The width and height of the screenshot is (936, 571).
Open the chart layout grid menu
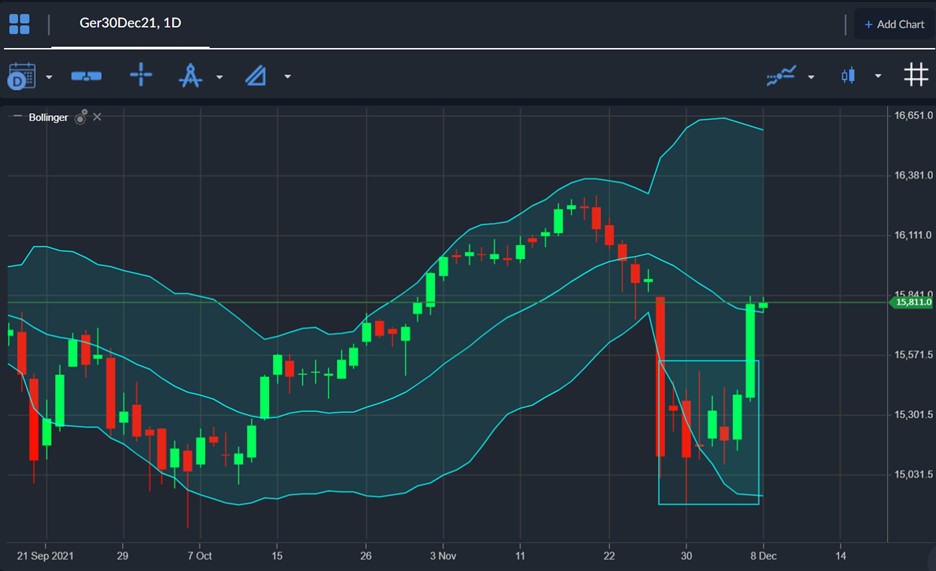19,24
